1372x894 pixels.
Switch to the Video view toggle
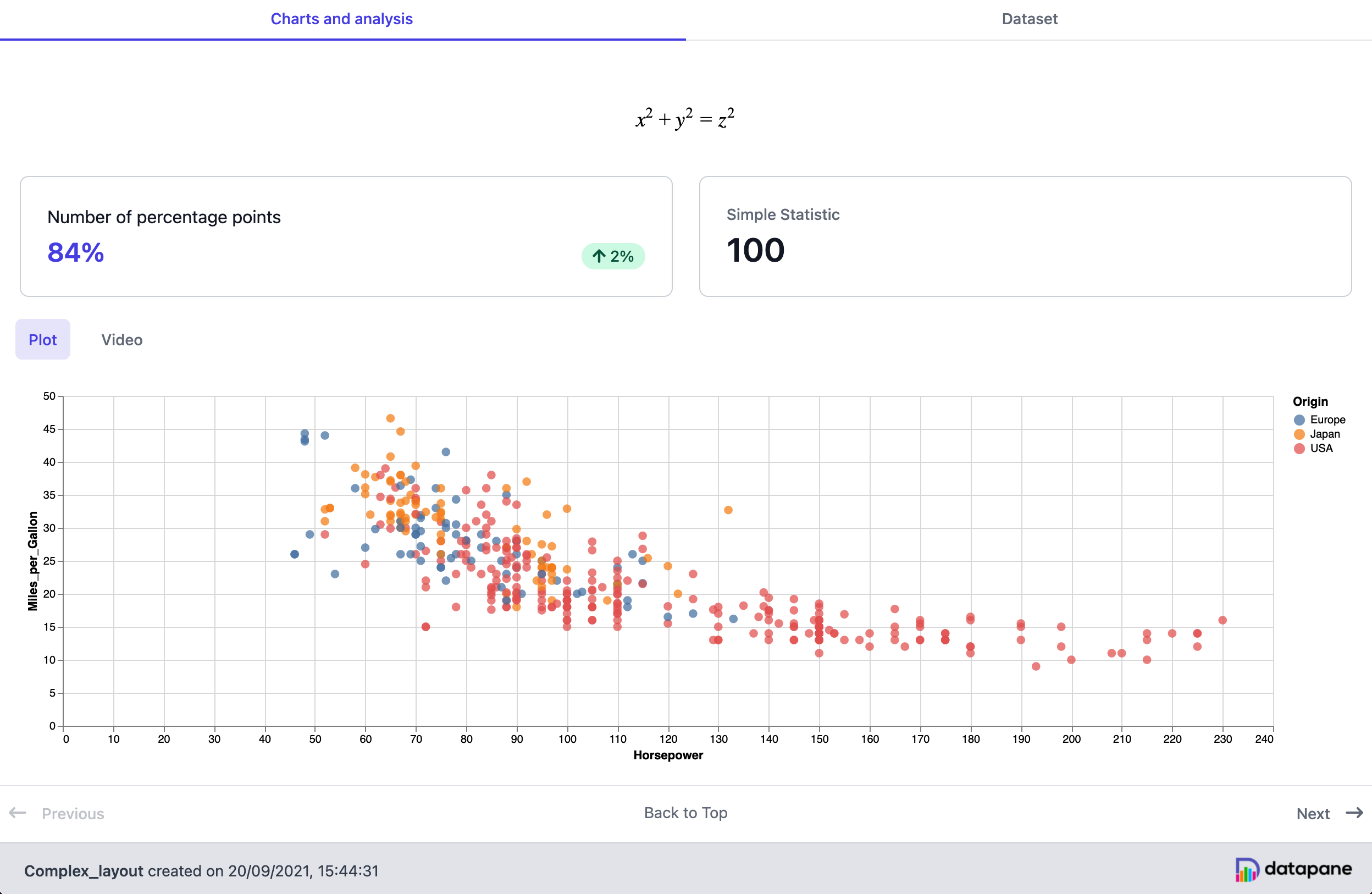click(x=121, y=339)
